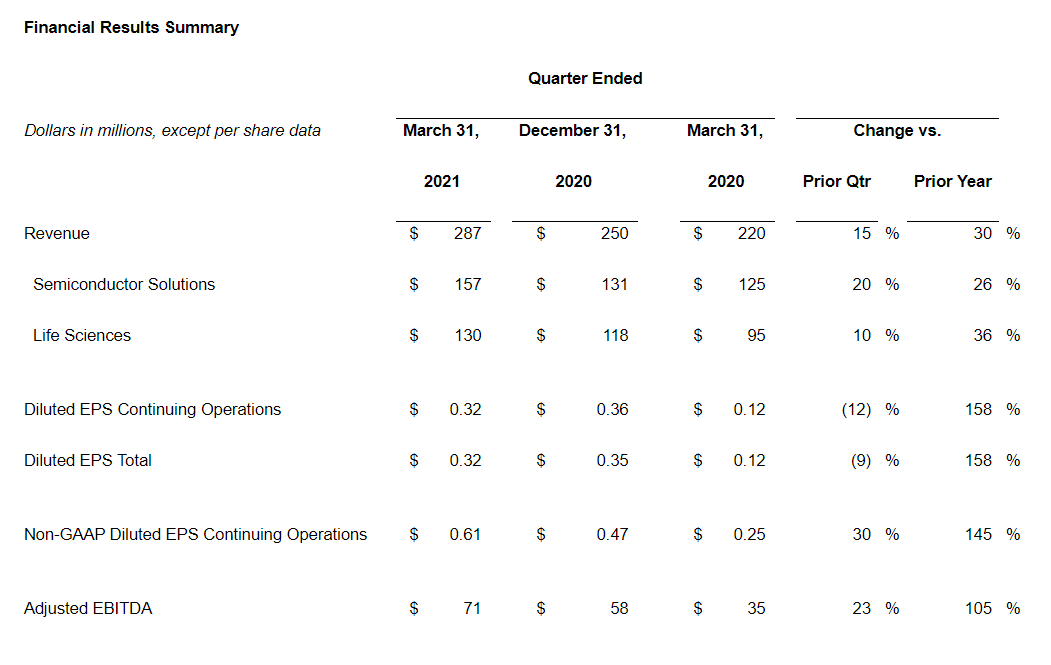1051x665 pixels.
Task: Click the revenue value 250
Action: pos(614,233)
